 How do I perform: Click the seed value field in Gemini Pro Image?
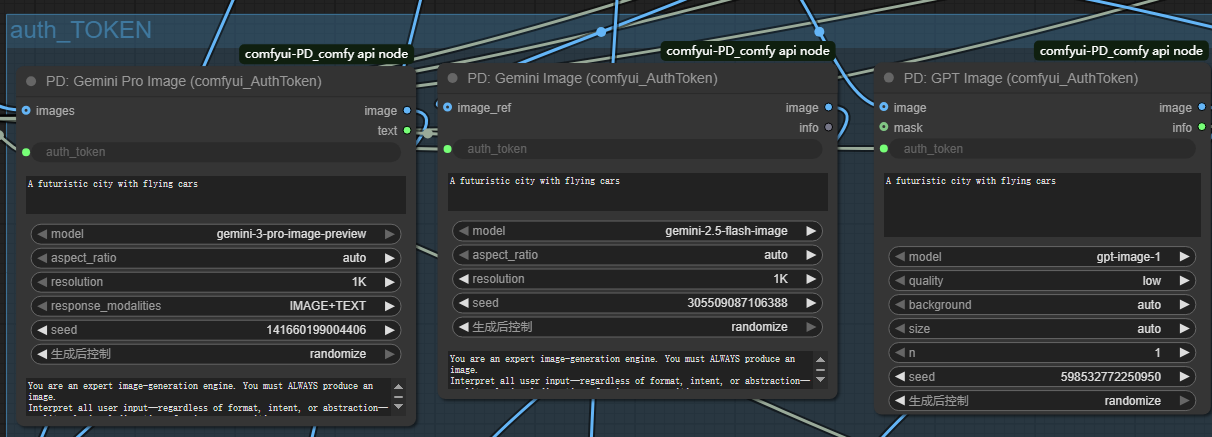tap(216, 330)
